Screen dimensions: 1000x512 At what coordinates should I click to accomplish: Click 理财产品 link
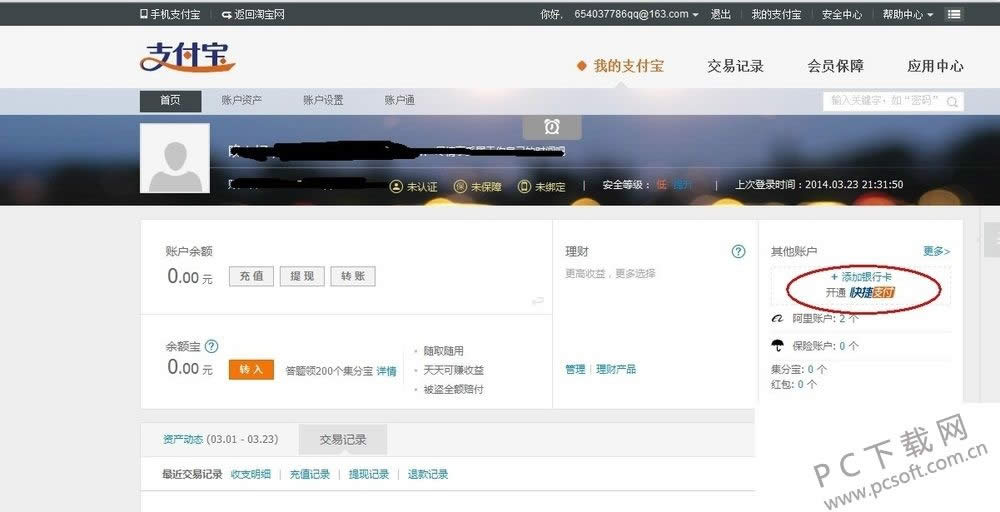616,369
